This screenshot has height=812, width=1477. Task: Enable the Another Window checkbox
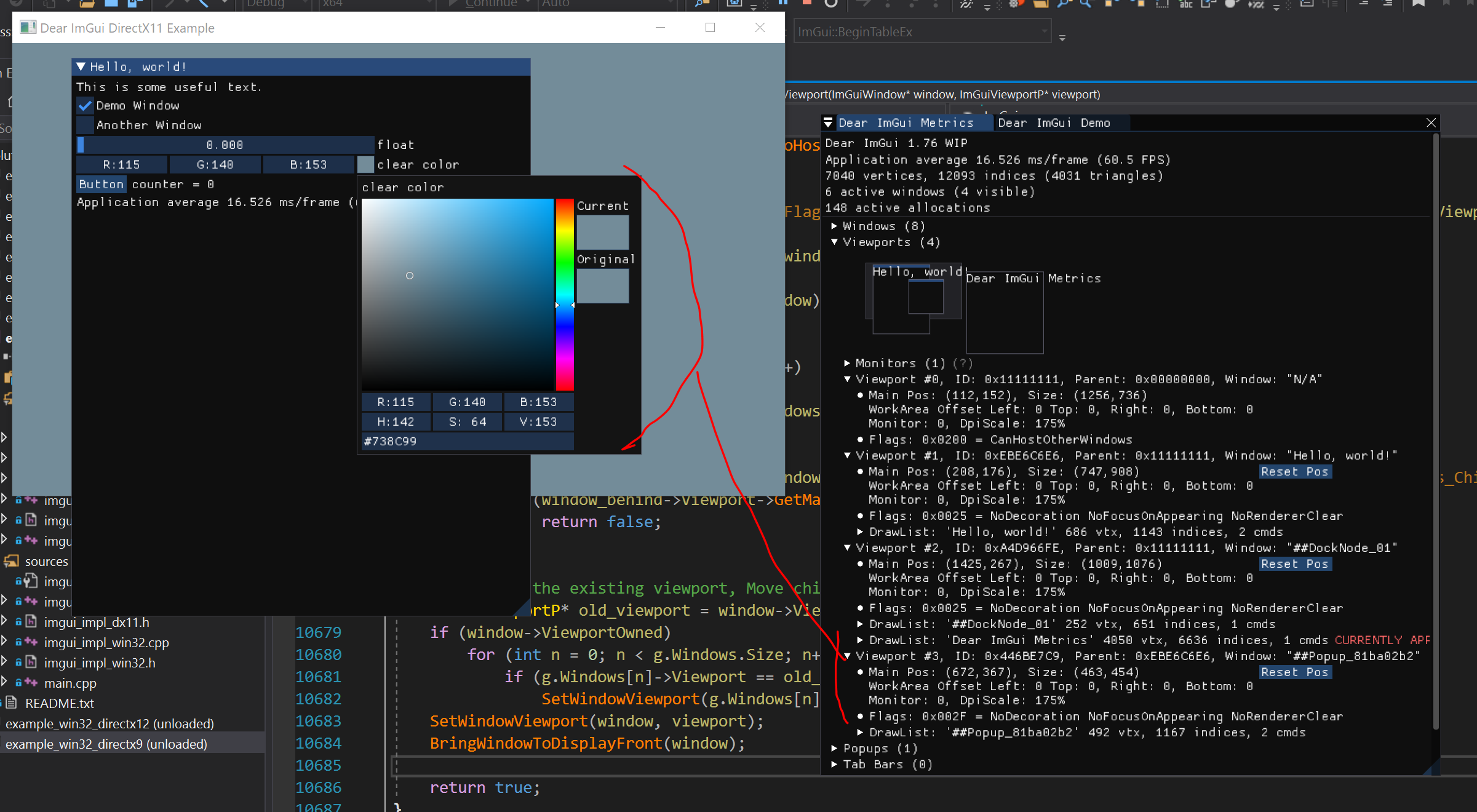85,125
